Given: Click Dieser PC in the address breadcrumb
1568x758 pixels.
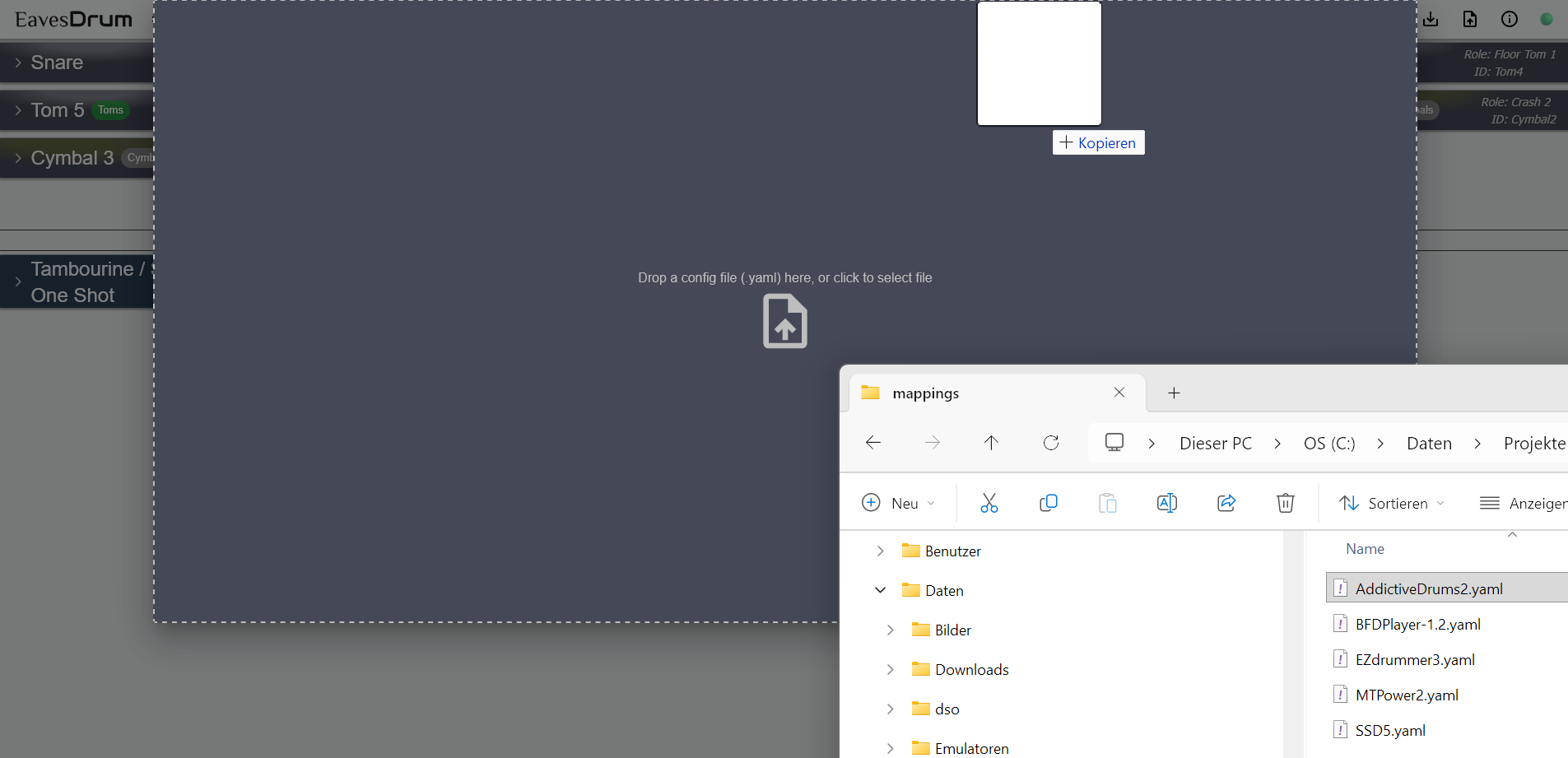Looking at the screenshot, I should point(1215,444).
